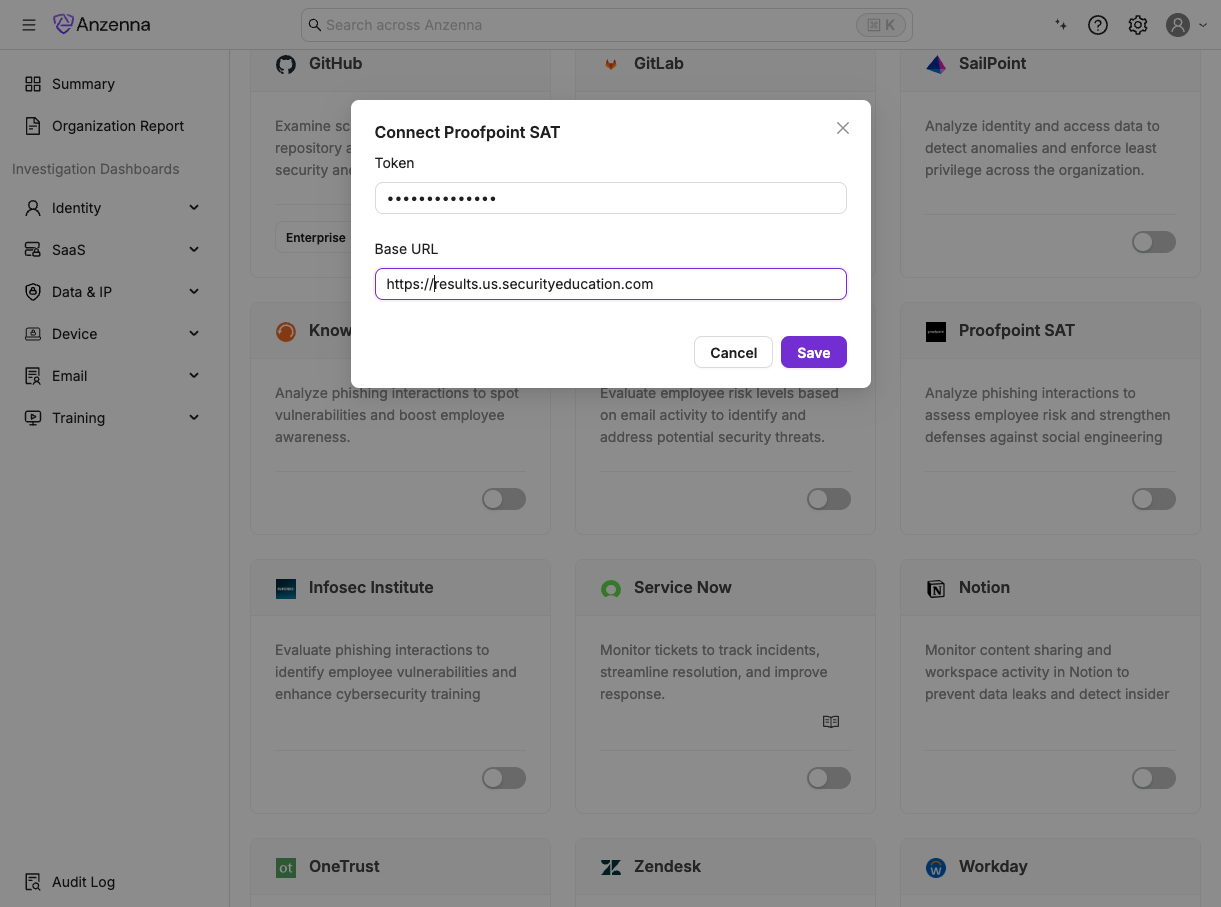Open Summary in the sidebar
1221x907 pixels.
click(x=83, y=84)
